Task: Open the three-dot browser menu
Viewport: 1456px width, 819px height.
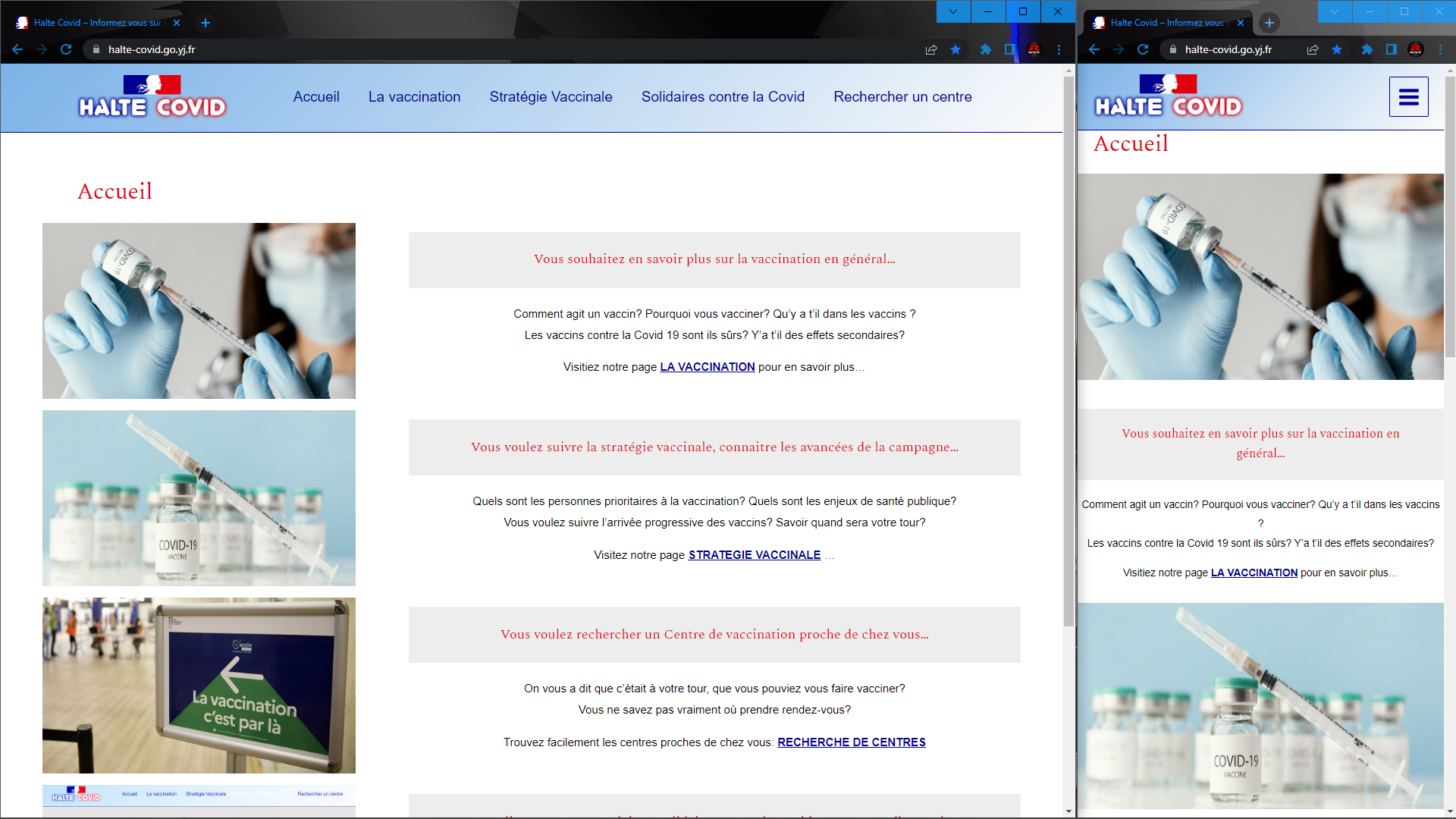Action: tap(1059, 49)
